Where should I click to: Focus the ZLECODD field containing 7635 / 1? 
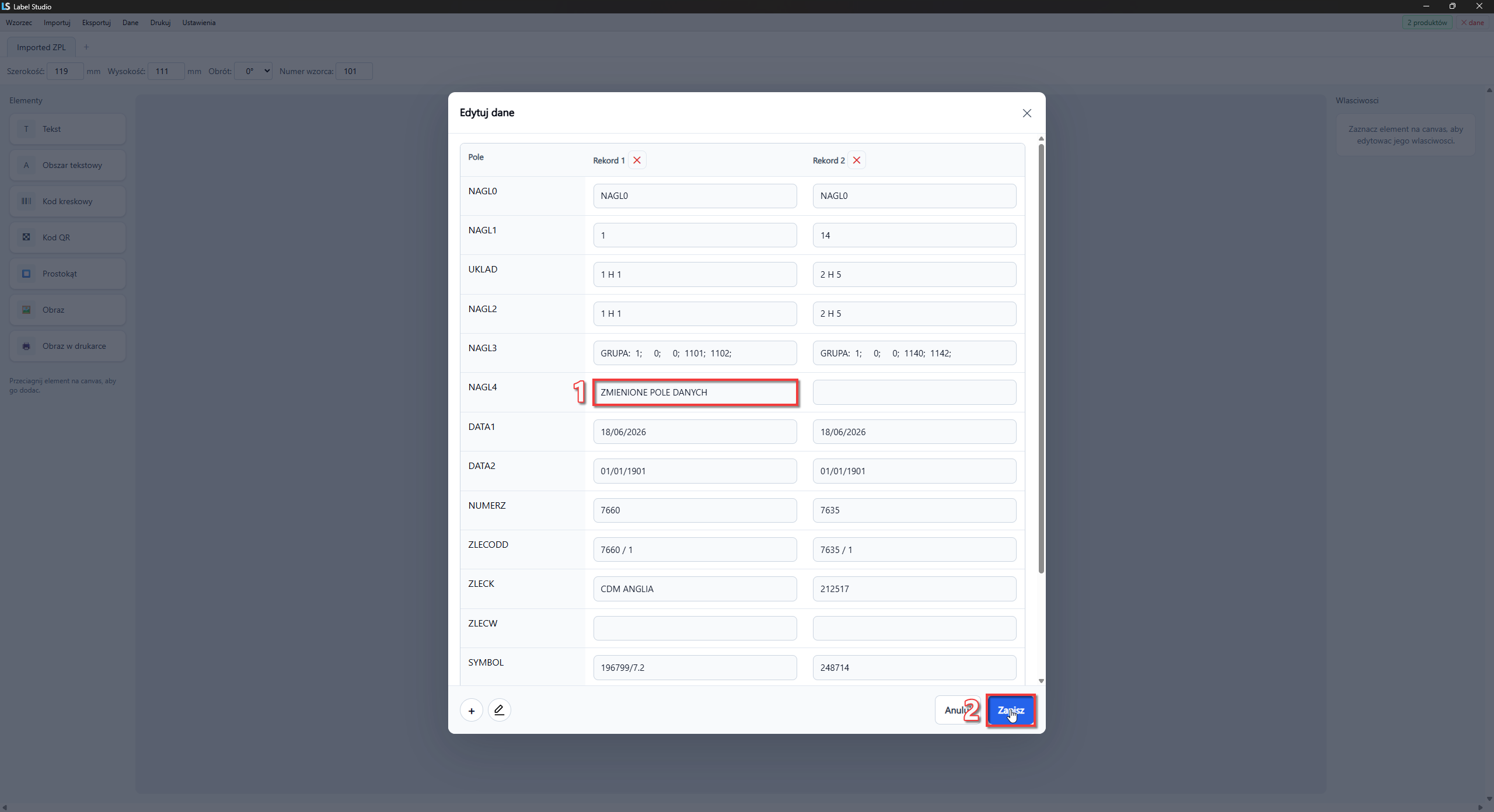[x=914, y=550]
